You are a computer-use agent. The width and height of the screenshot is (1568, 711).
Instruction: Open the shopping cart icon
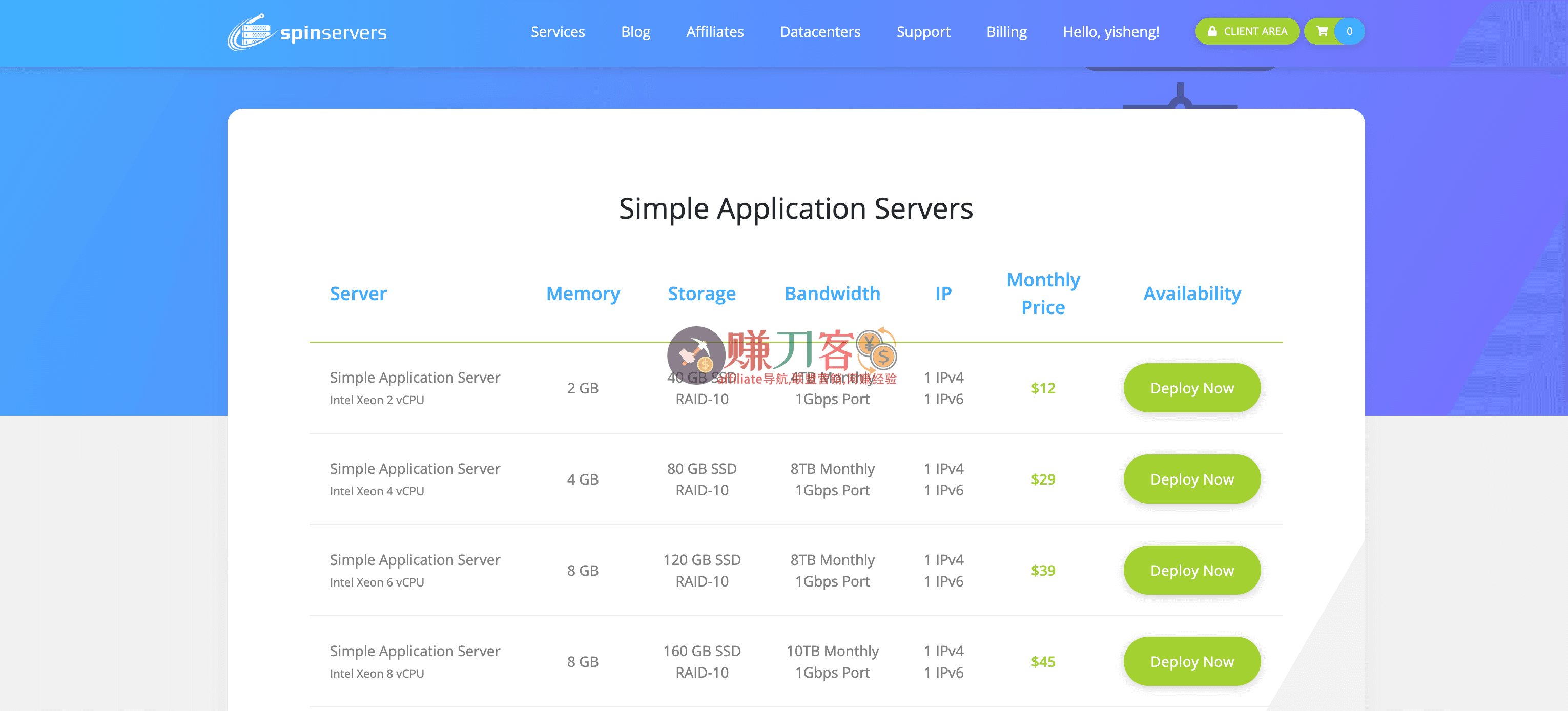pyautogui.click(x=1322, y=31)
